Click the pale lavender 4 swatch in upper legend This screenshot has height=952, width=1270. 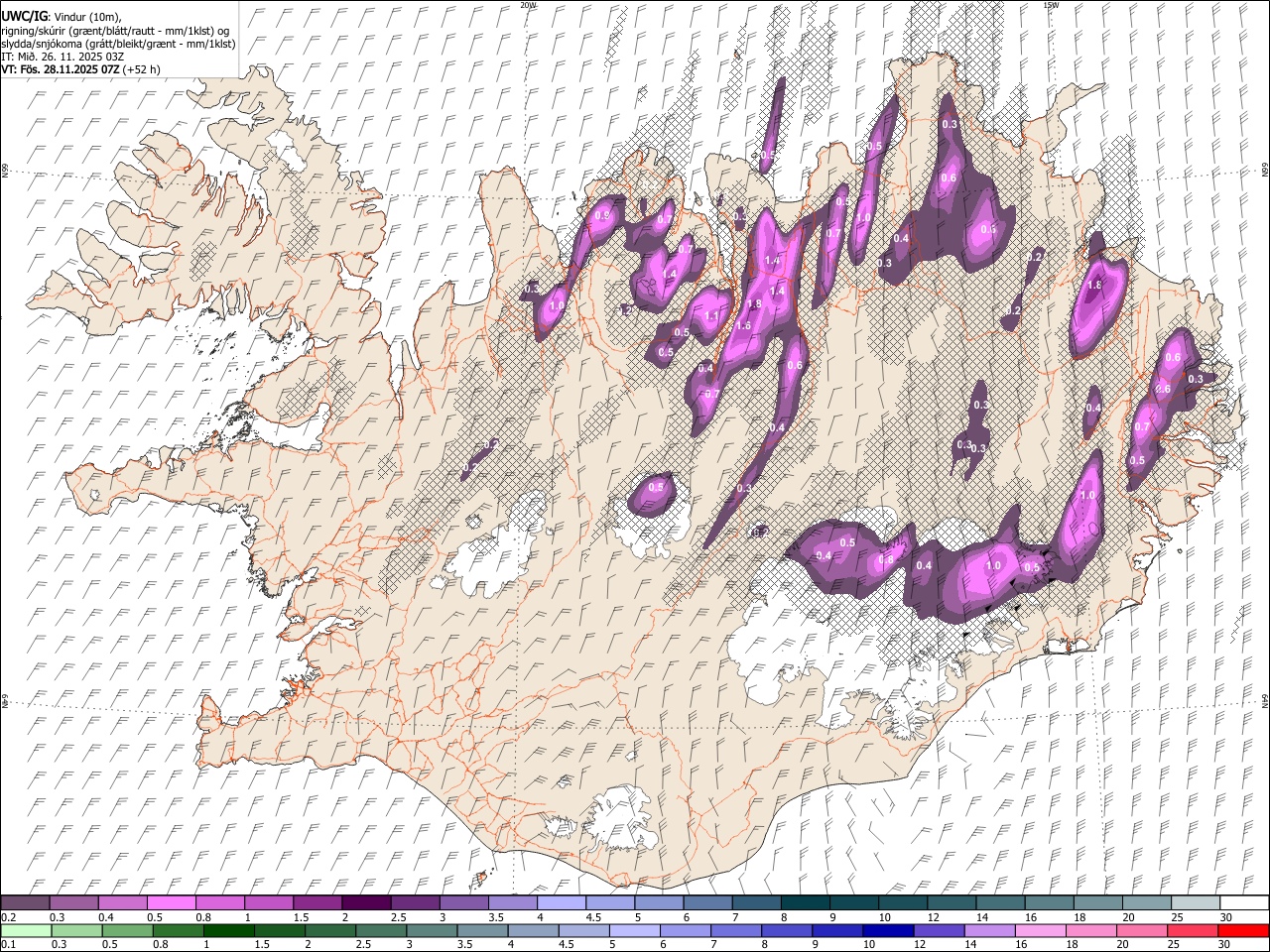click(561, 903)
